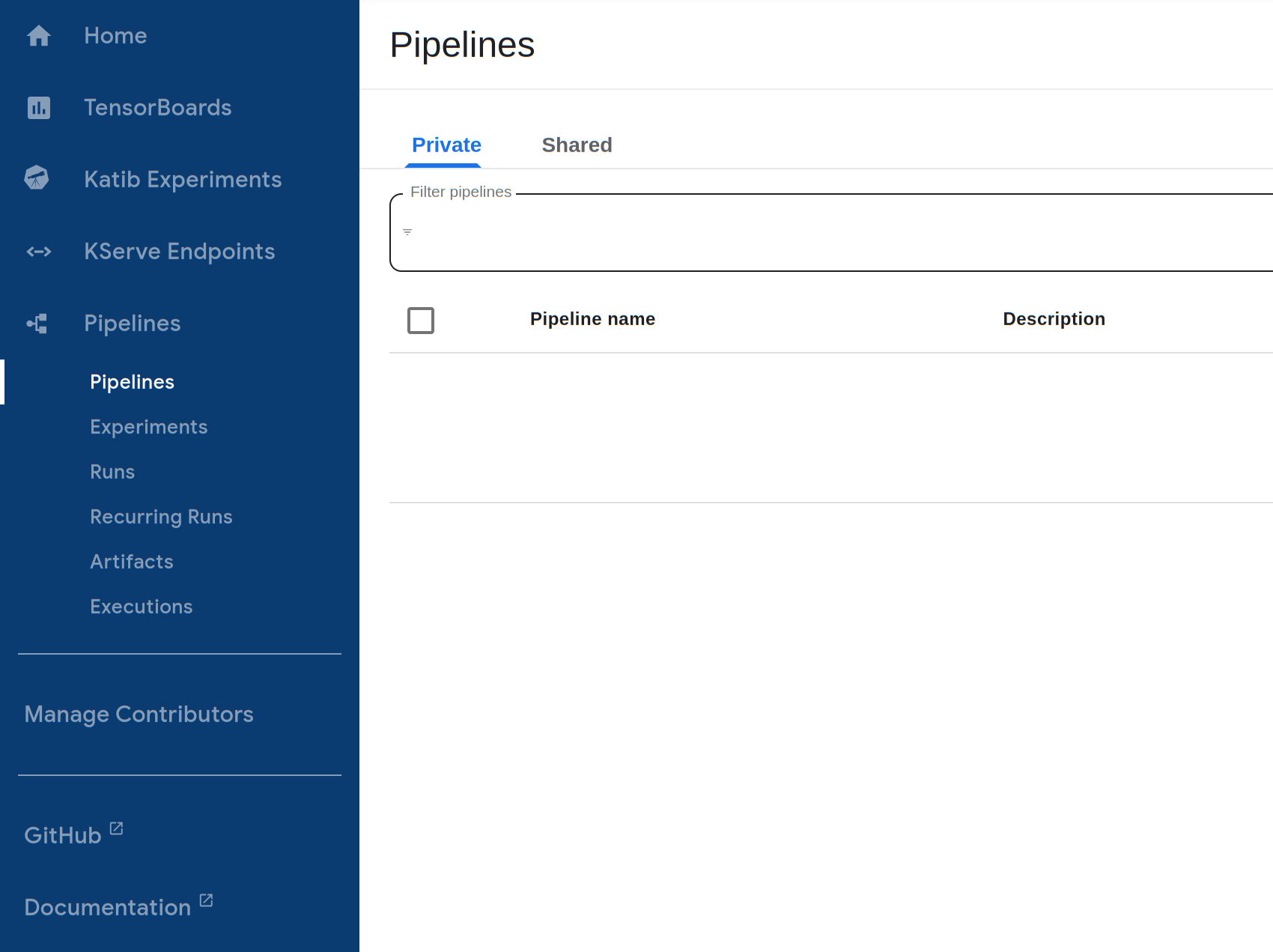The image size is (1273, 952).
Task: Switch to the Shared tab
Action: [577, 145]
